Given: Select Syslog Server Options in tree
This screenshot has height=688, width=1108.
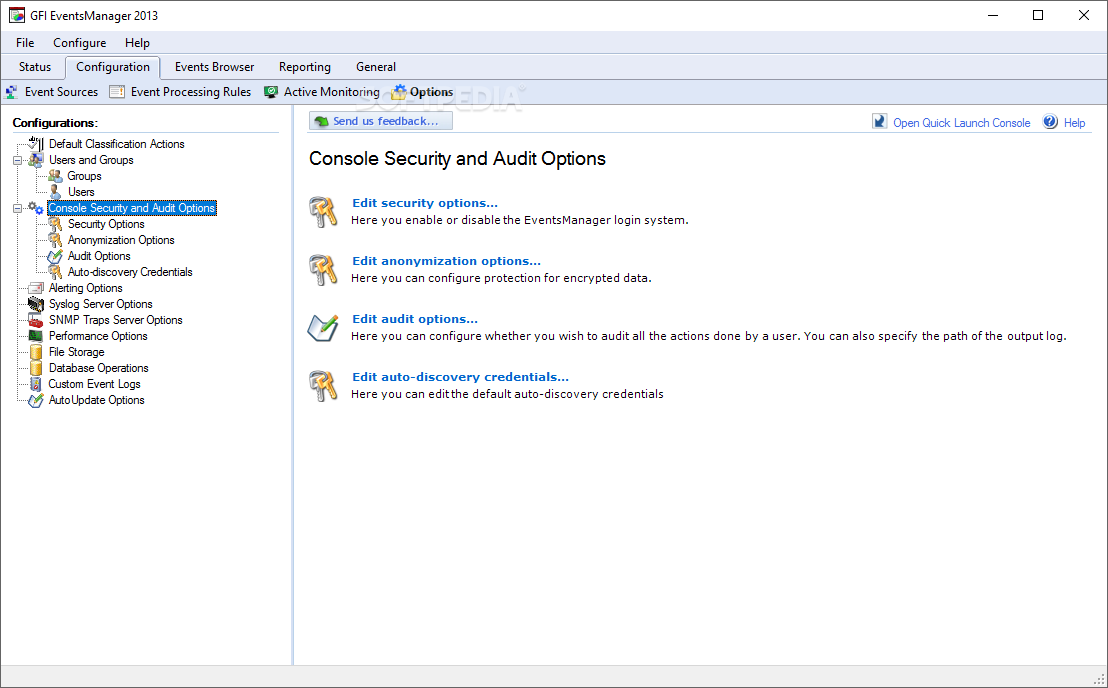Looking at the screenshot, I should click(100, 304).
